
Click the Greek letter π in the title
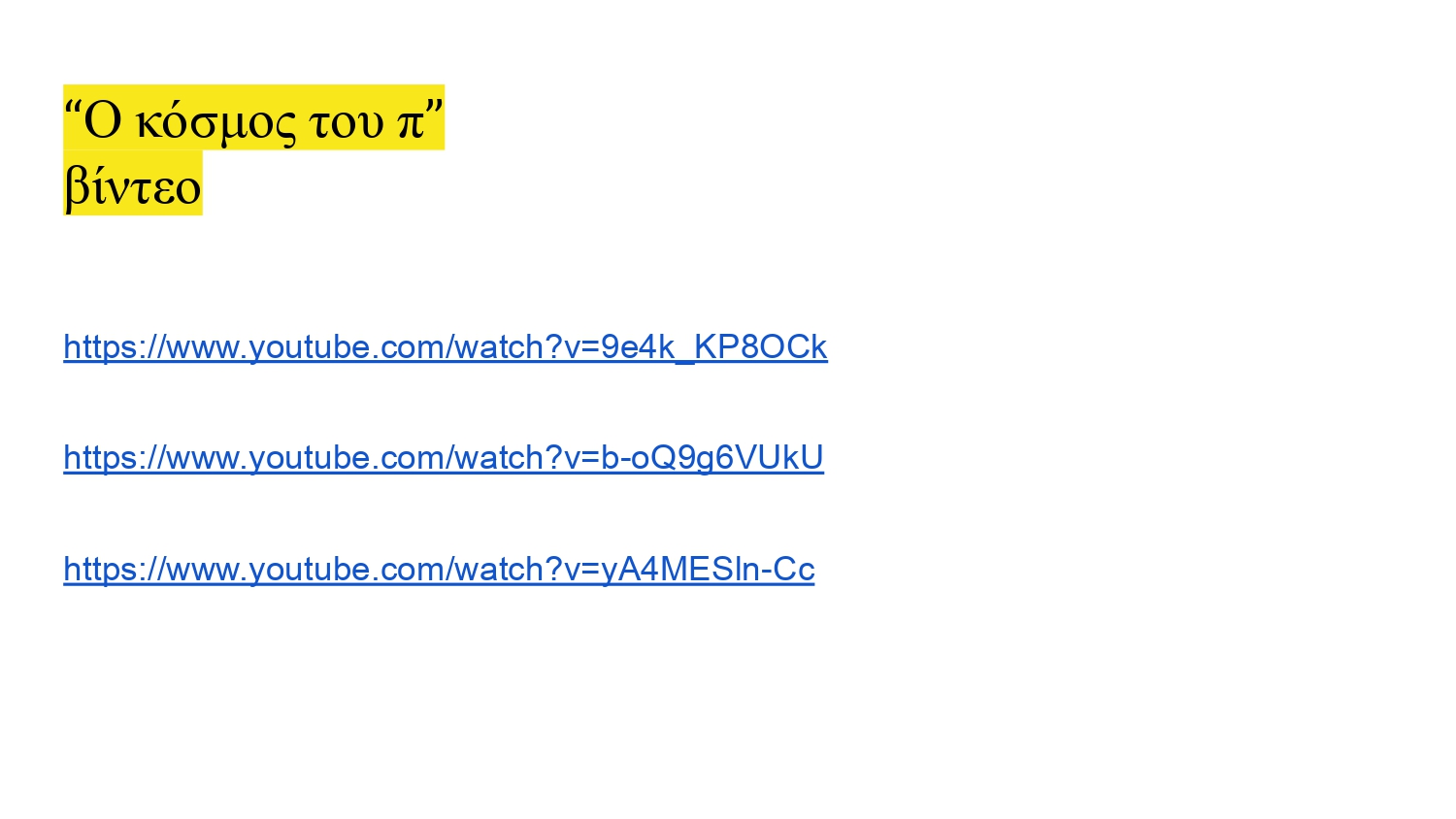point(411,124)
